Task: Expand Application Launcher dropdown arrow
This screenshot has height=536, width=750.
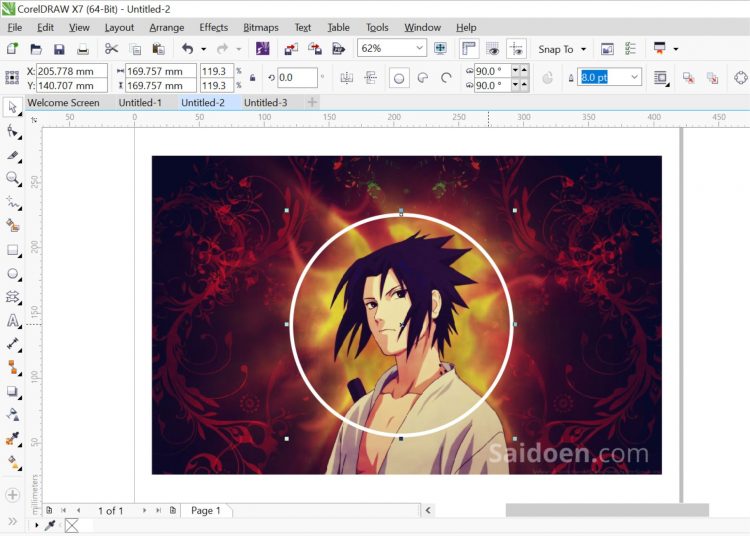Action: (675, 49)
